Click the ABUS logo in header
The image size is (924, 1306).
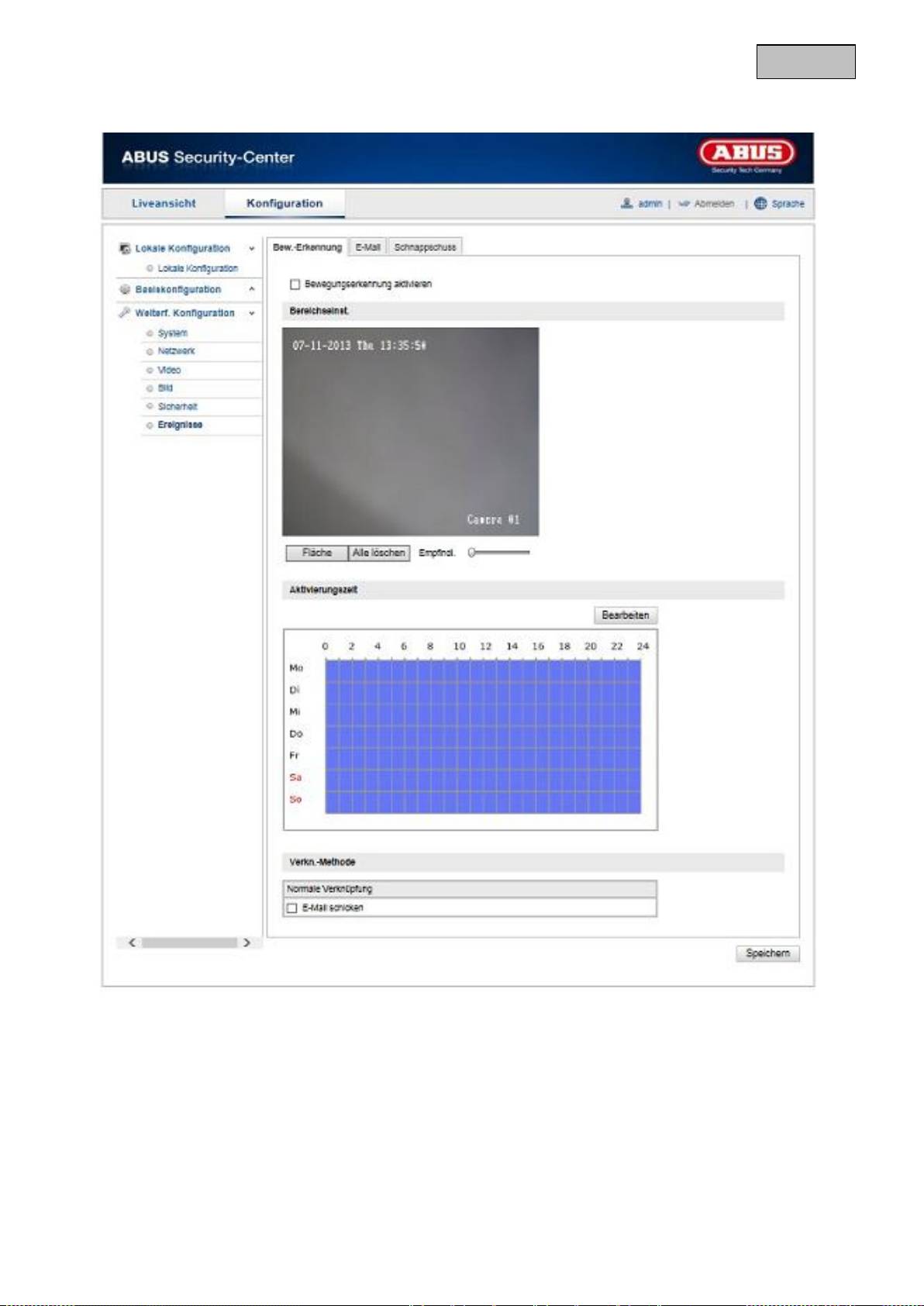pyautogui.click(x=746, y=153)
